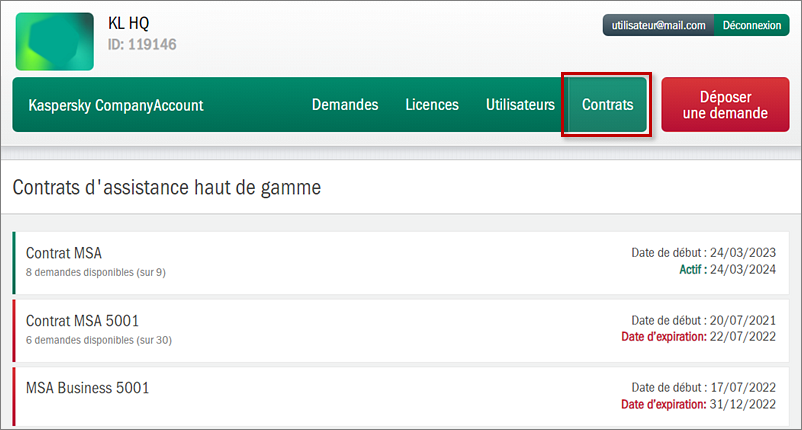Click 'Date d'expiration: 31/12/2022' text
This screenshot has width=802, height=430.
[x=698, y=404]
